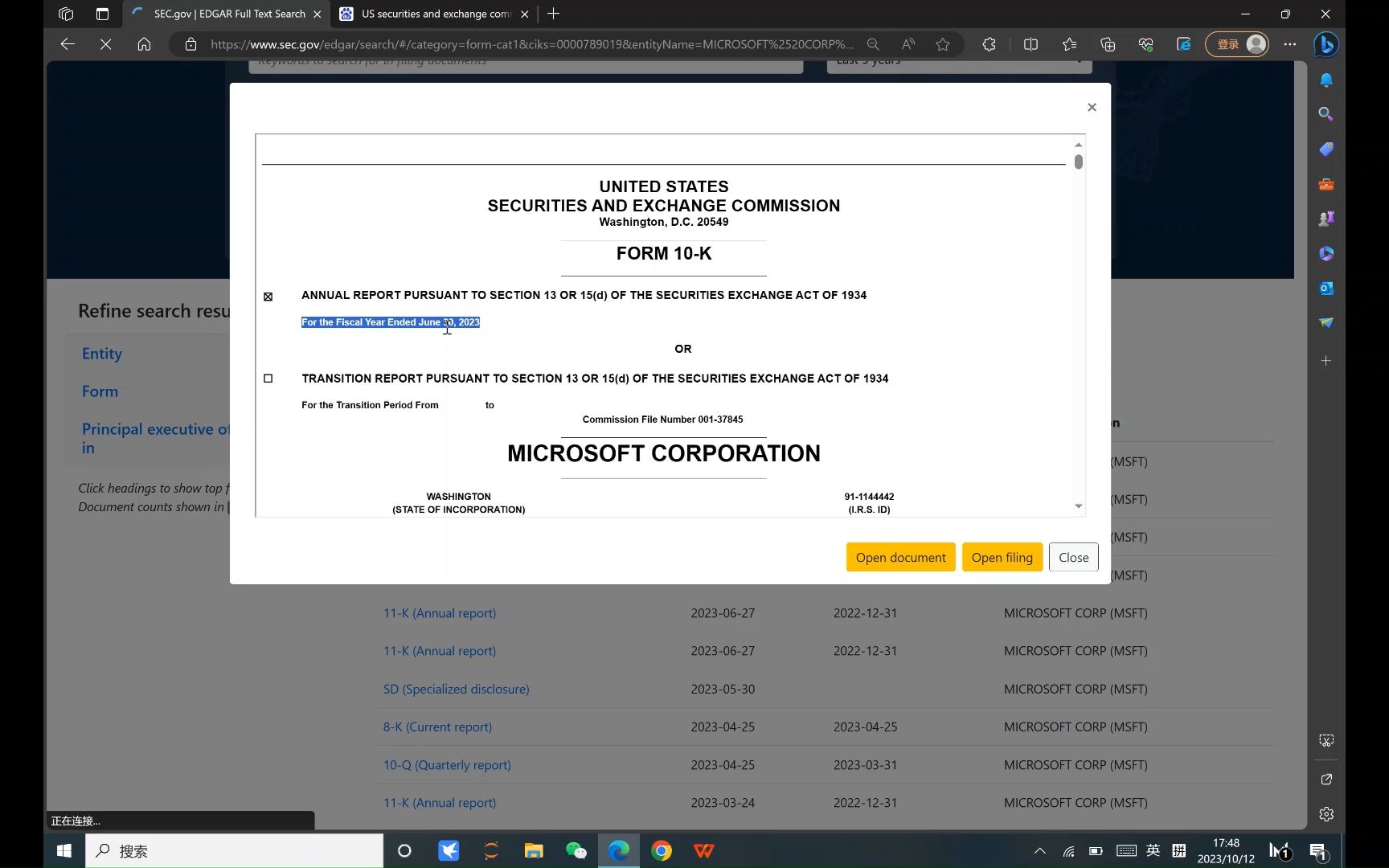
Task: Add a new app to sidebar
Action: point(1326,361)
